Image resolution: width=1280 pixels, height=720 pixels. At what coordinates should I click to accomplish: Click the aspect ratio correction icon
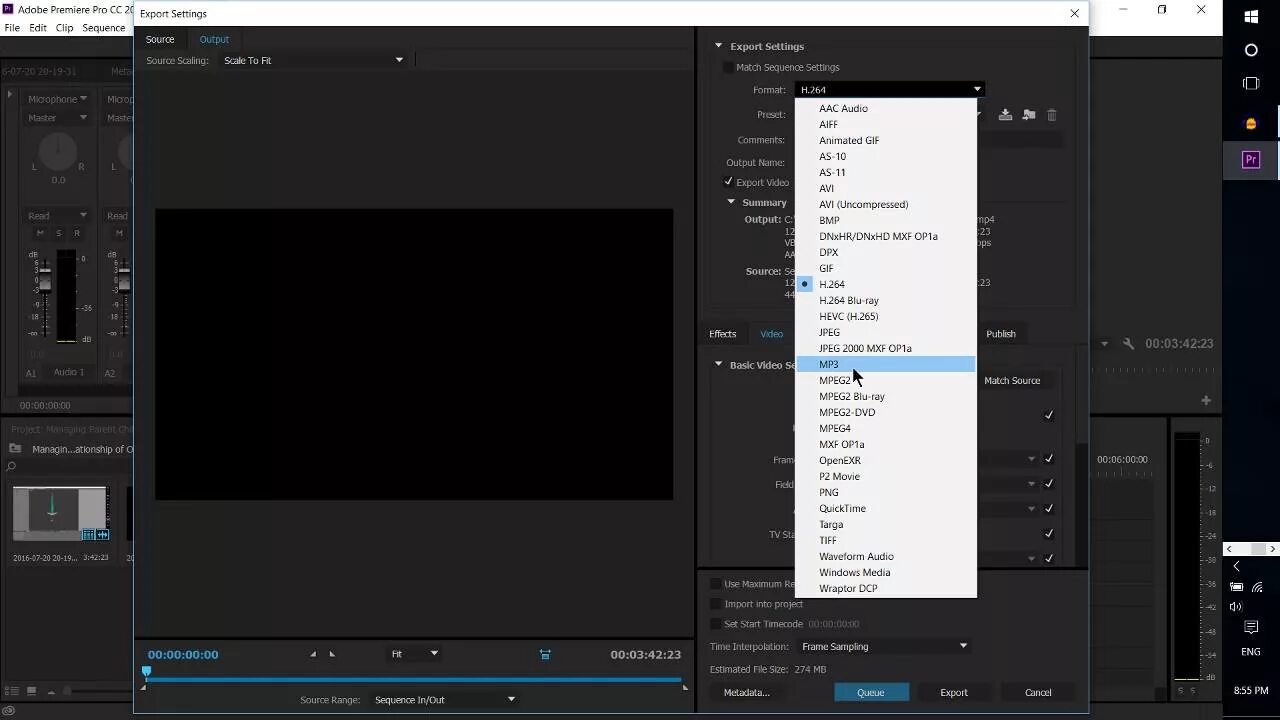coord(545,654)
